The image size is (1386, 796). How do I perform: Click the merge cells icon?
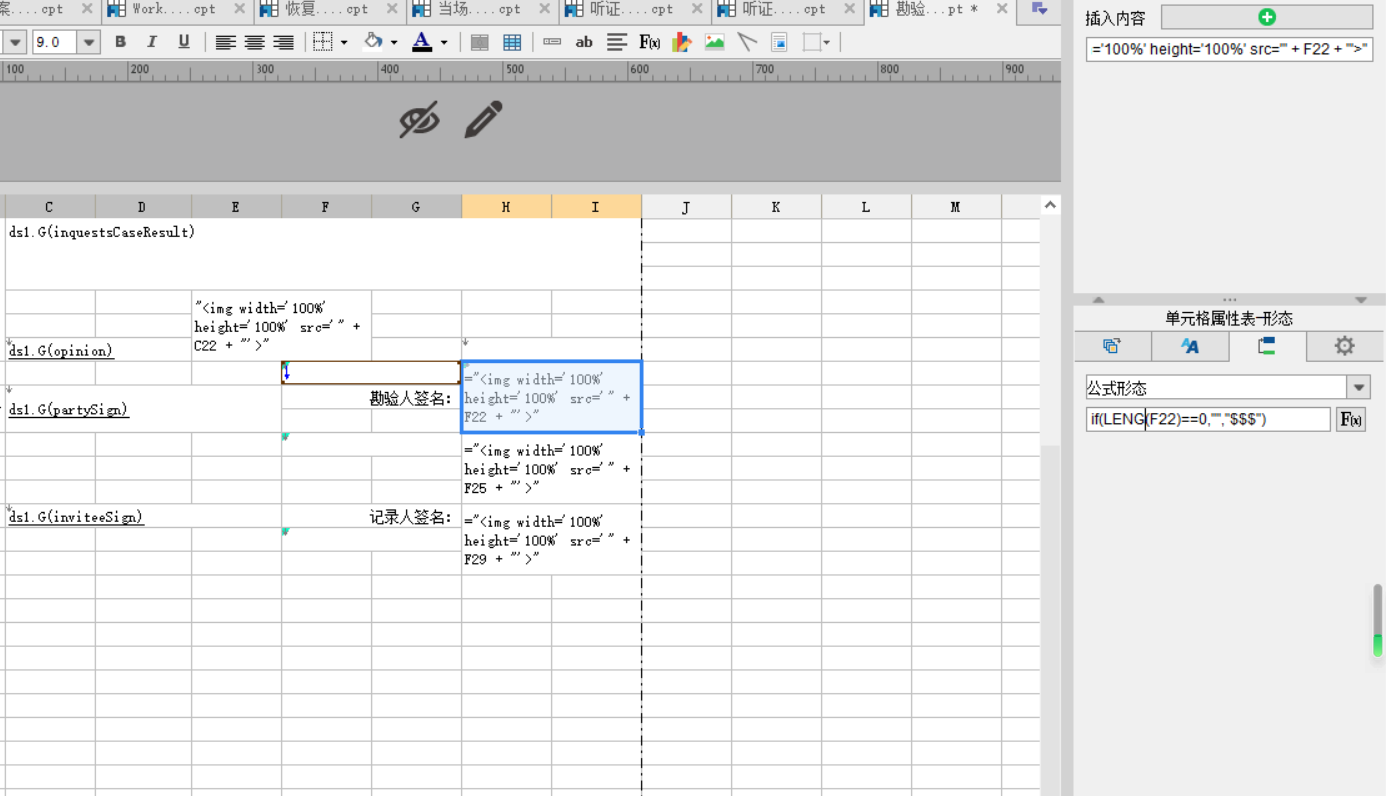480,42
